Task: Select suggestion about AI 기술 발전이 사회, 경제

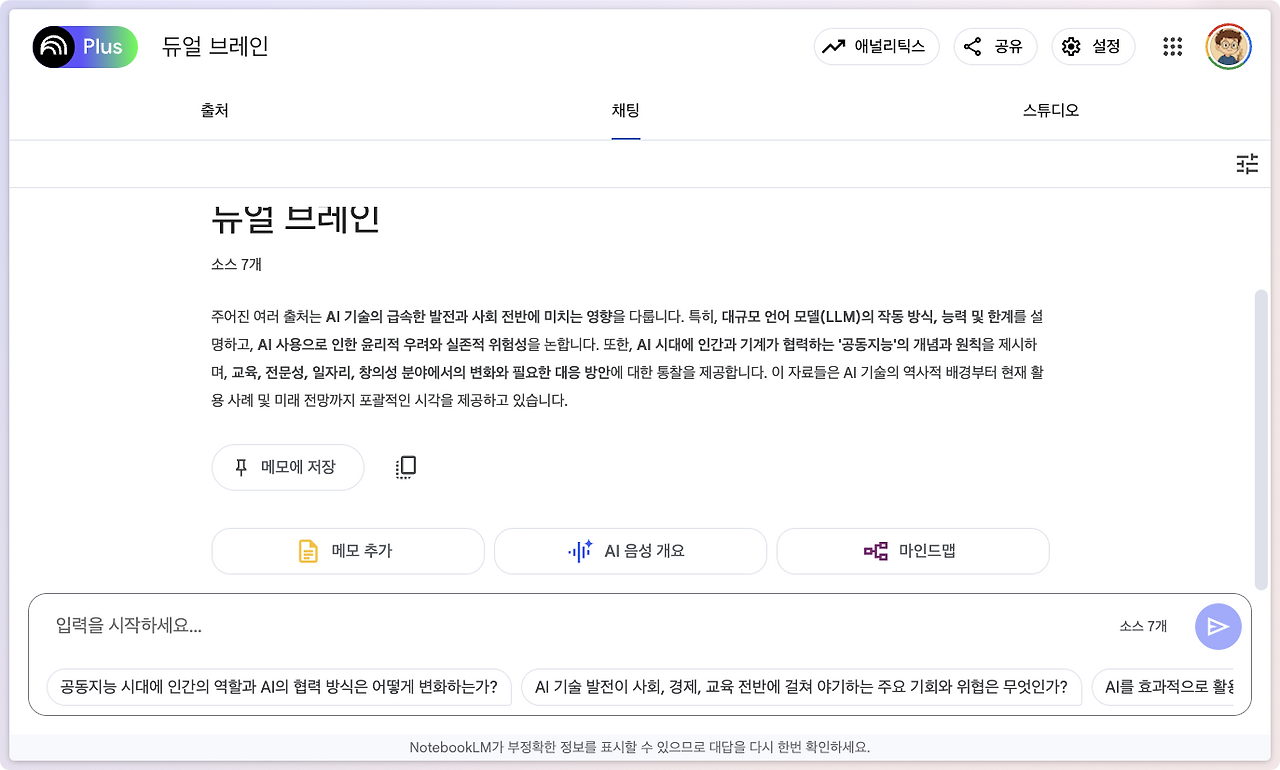Action: pyautogui.click(x=802, y=687)
